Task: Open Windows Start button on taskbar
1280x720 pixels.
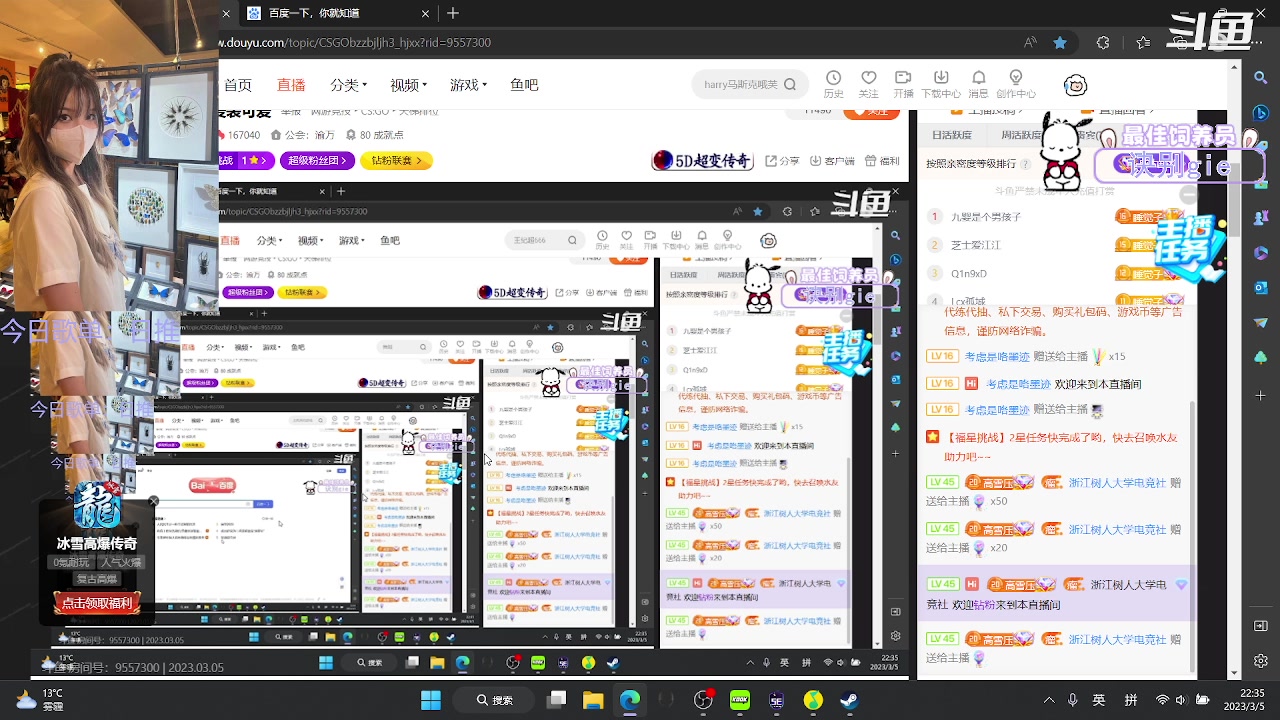Action: (431, 700)
